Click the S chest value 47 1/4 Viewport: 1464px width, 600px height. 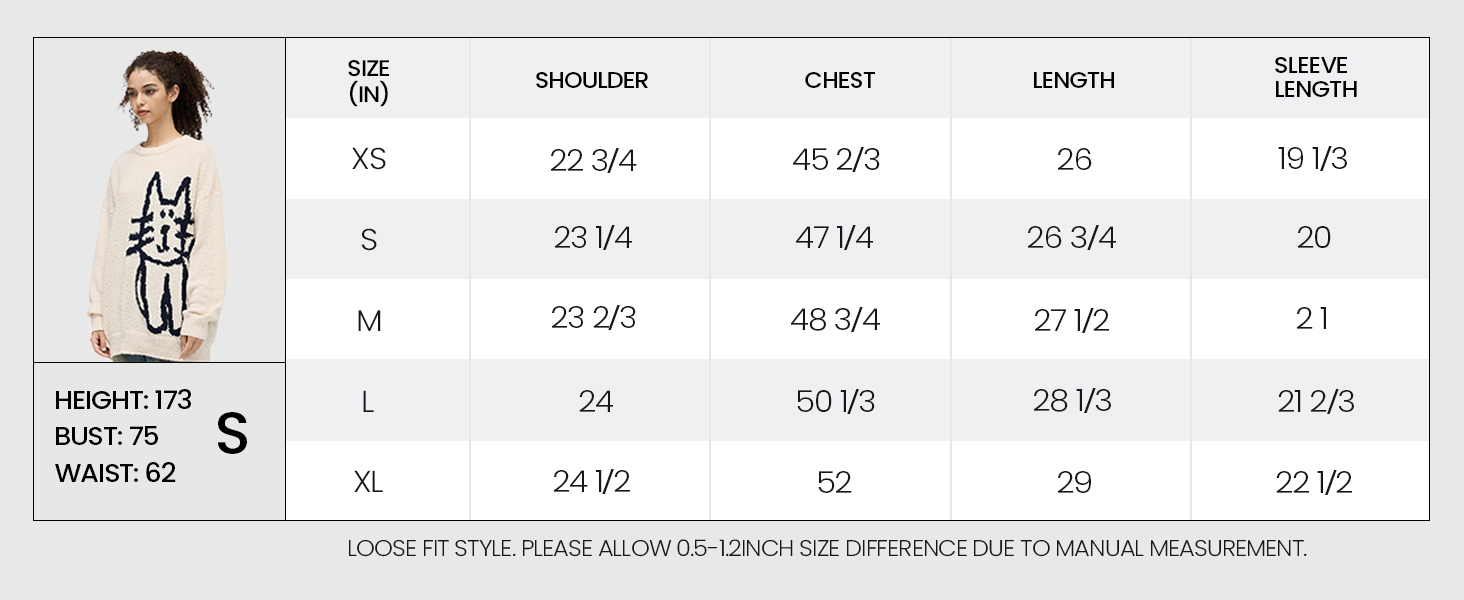832,238
